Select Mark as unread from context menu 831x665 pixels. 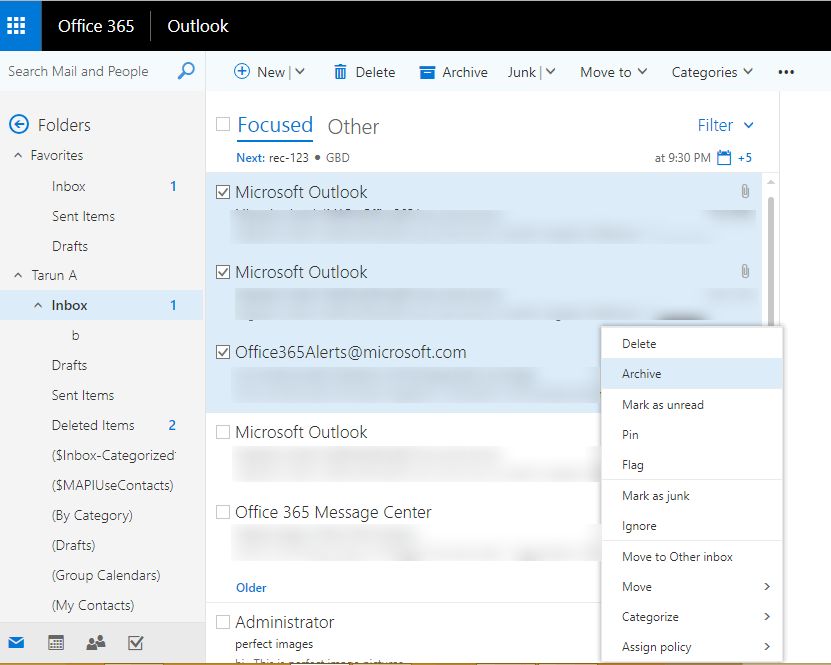[662, 405]
